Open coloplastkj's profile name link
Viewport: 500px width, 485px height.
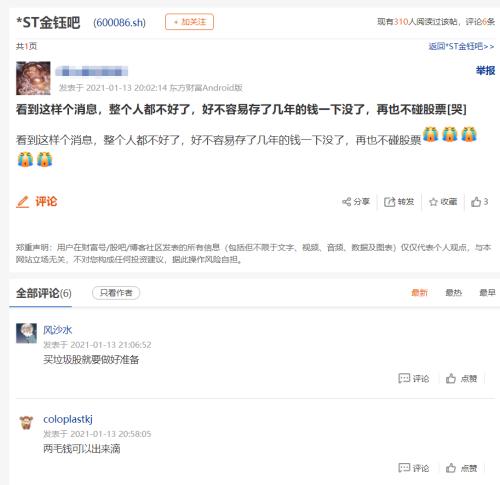(68, 419)
